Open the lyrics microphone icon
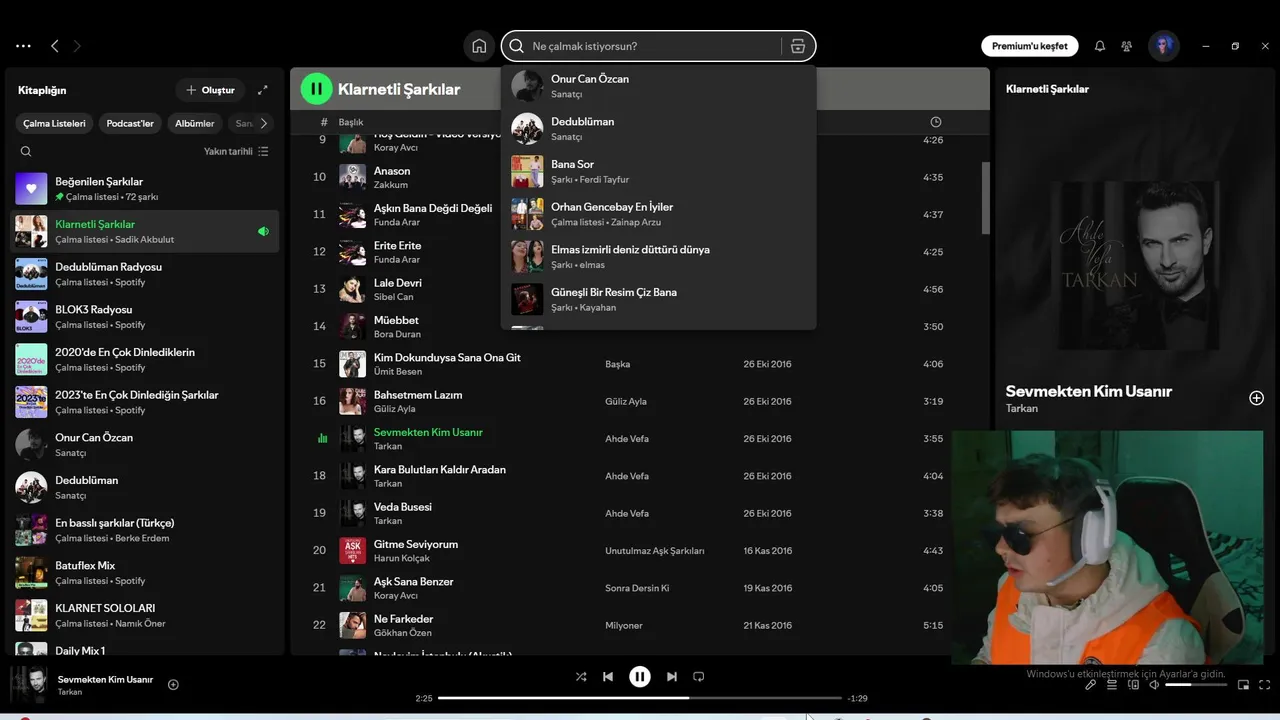This screenshot has height=720, width=1280. [1091, 685]
